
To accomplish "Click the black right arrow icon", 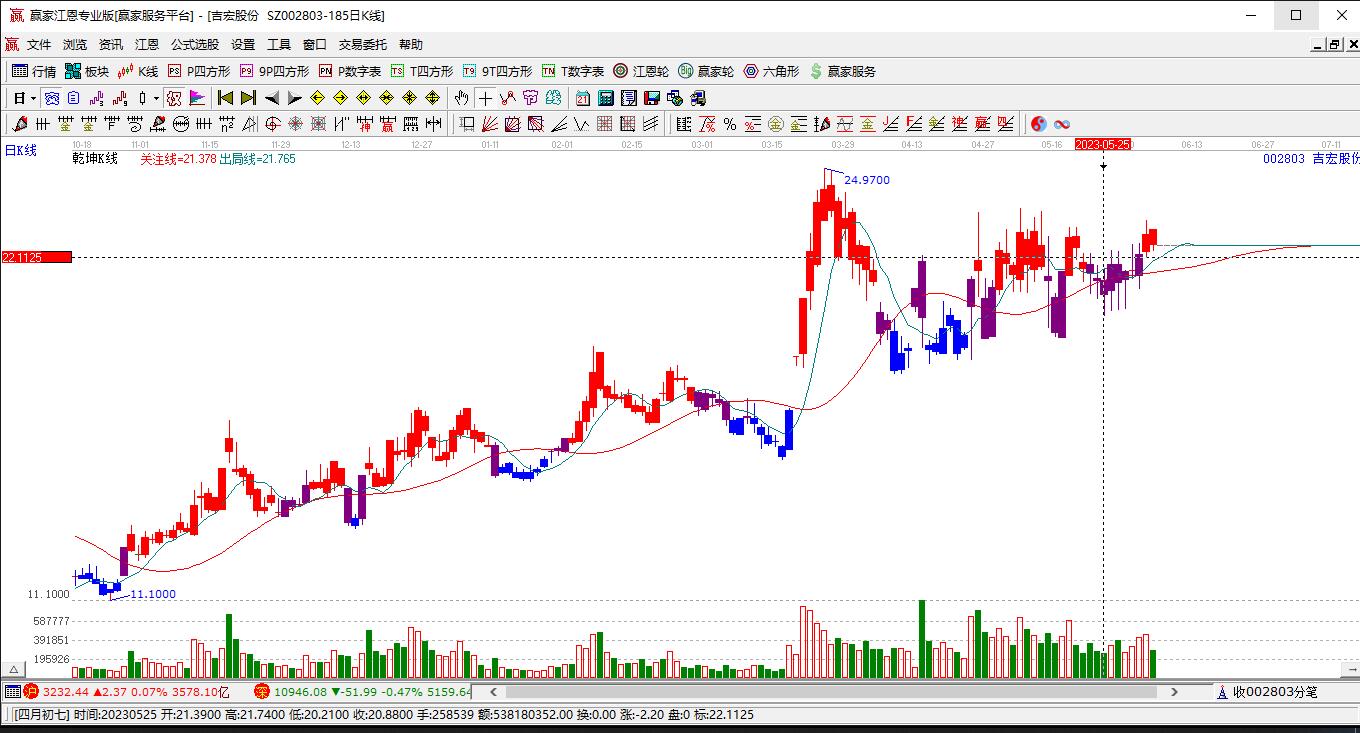I will pos(294,98).
